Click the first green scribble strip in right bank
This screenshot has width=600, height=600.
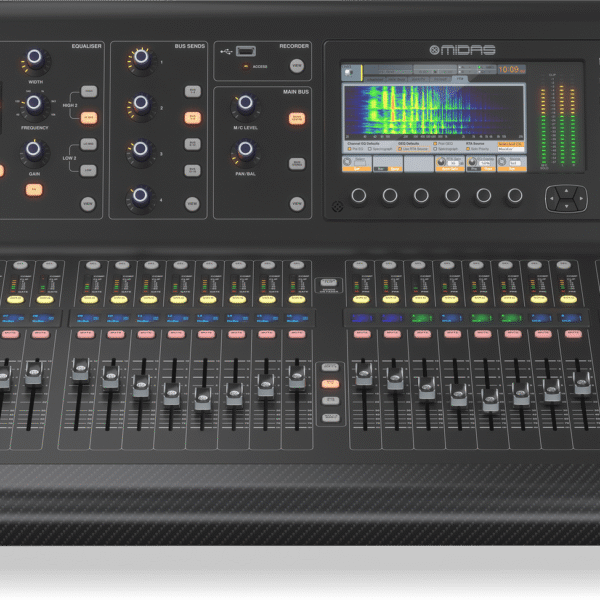tap(422, 318)
